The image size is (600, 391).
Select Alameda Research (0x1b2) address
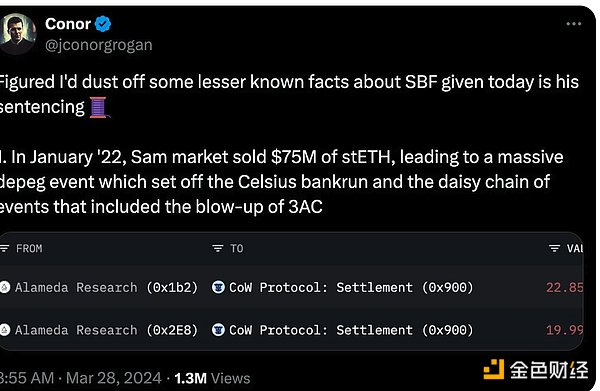pos(106,287)
